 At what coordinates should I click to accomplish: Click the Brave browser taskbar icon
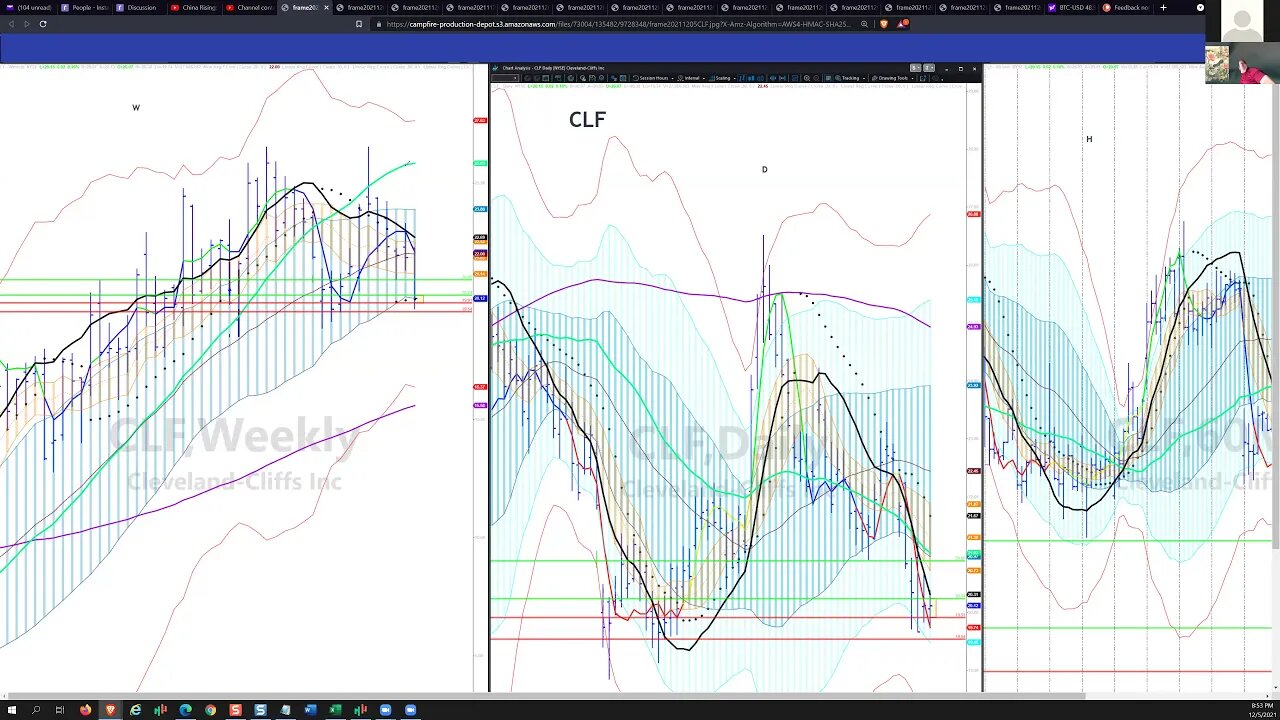tap(110, 710)
